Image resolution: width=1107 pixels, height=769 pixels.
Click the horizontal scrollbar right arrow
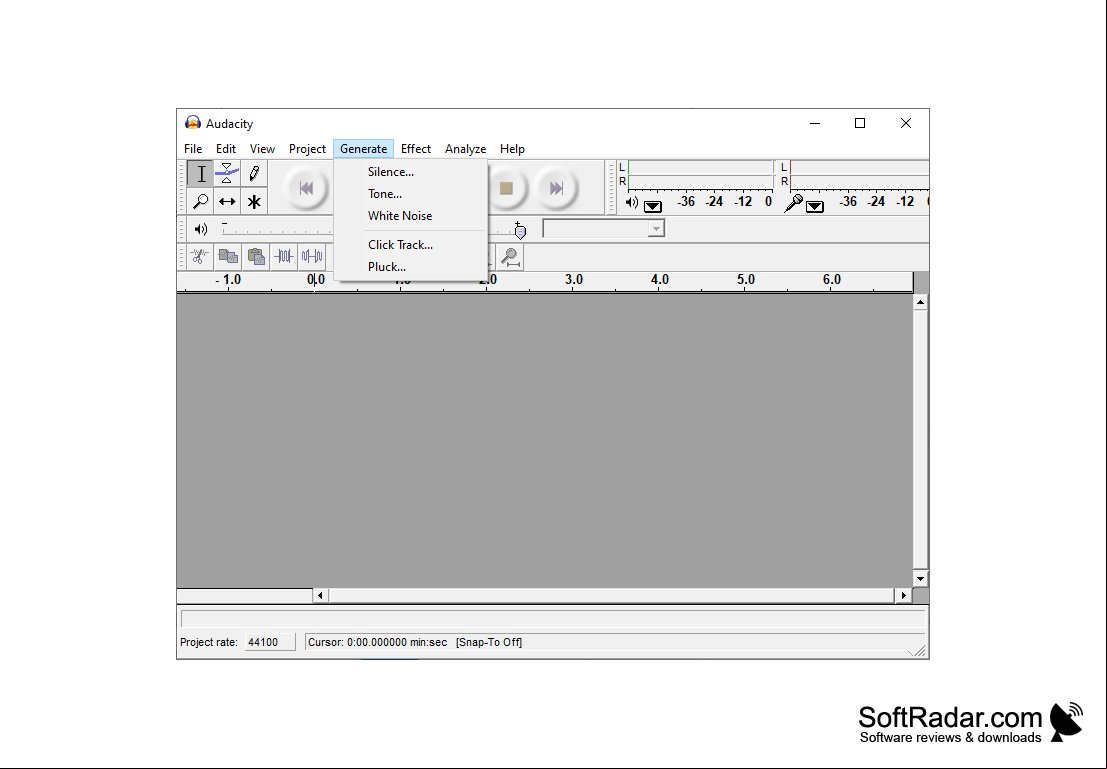[x=903, y=595]
